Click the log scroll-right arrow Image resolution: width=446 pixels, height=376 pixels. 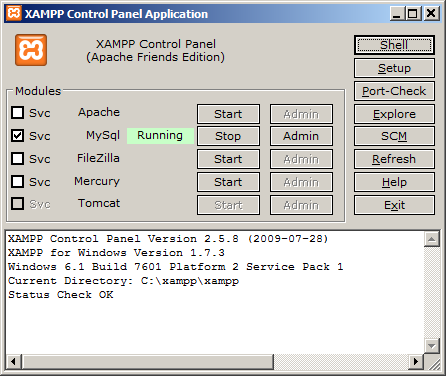pyautogui.click(x=416, y=362)
